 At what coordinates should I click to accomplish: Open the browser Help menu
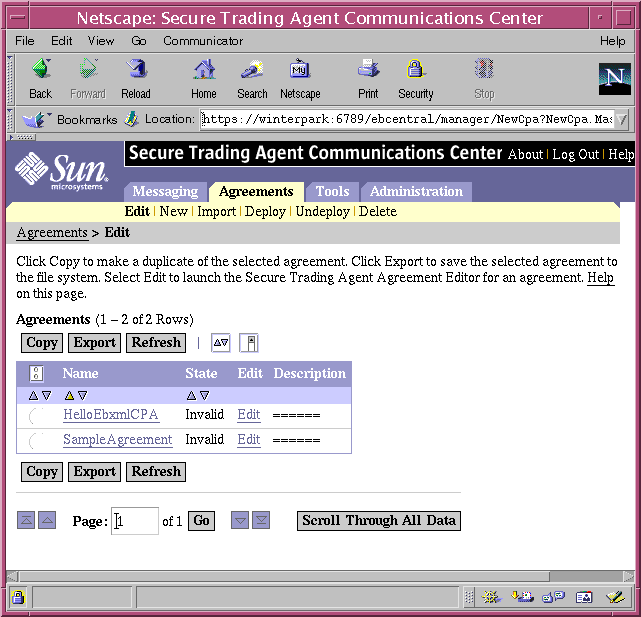point(612,41)
